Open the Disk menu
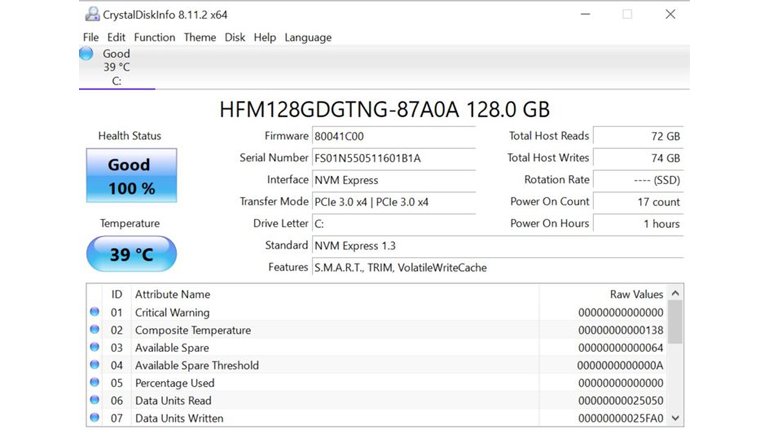Screen dimensions: 770x434 pos(235,37)
